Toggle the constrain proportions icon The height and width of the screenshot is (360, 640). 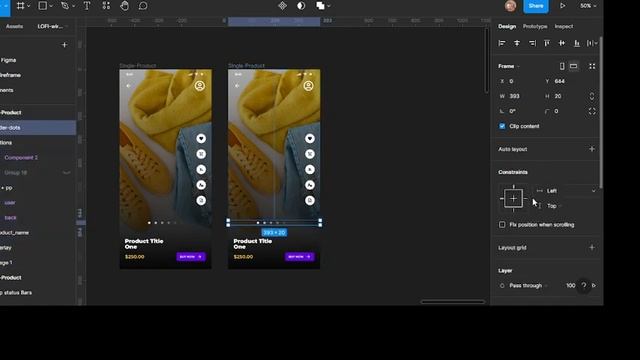click(592, 96)
